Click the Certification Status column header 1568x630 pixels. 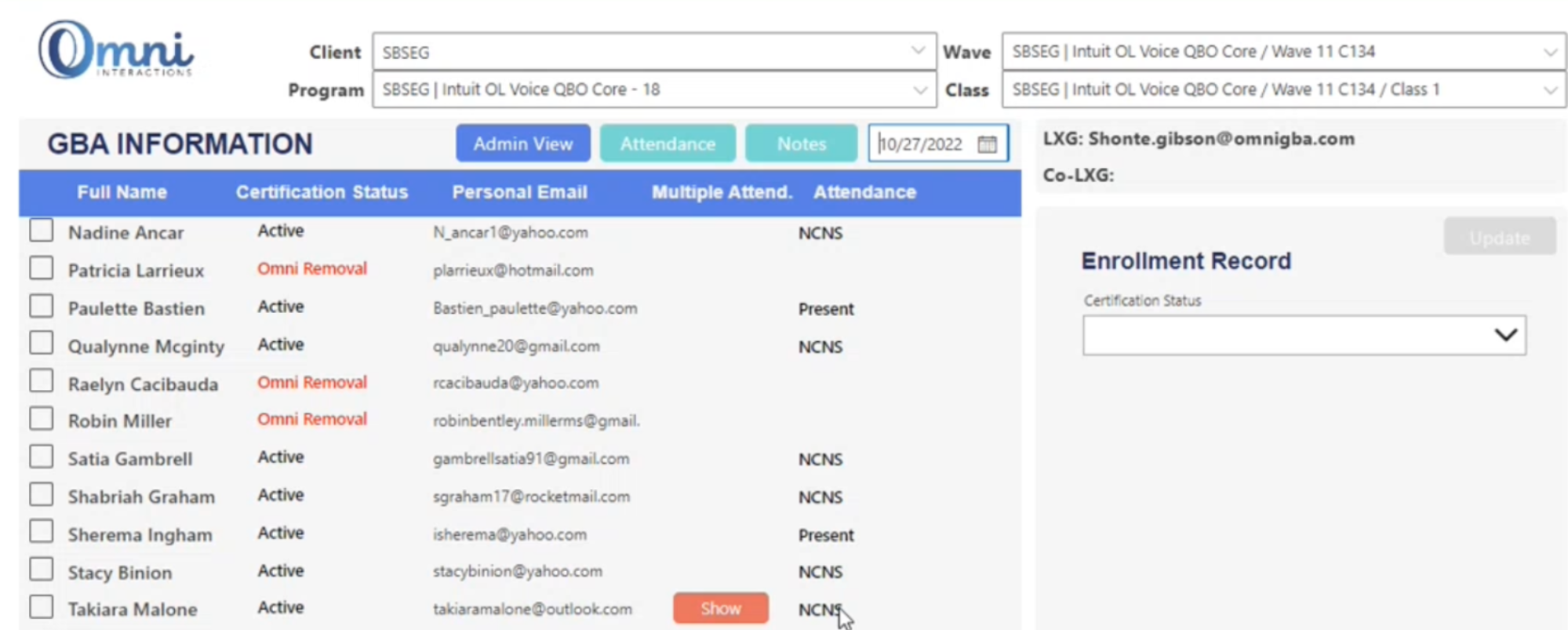pos(322,192)
